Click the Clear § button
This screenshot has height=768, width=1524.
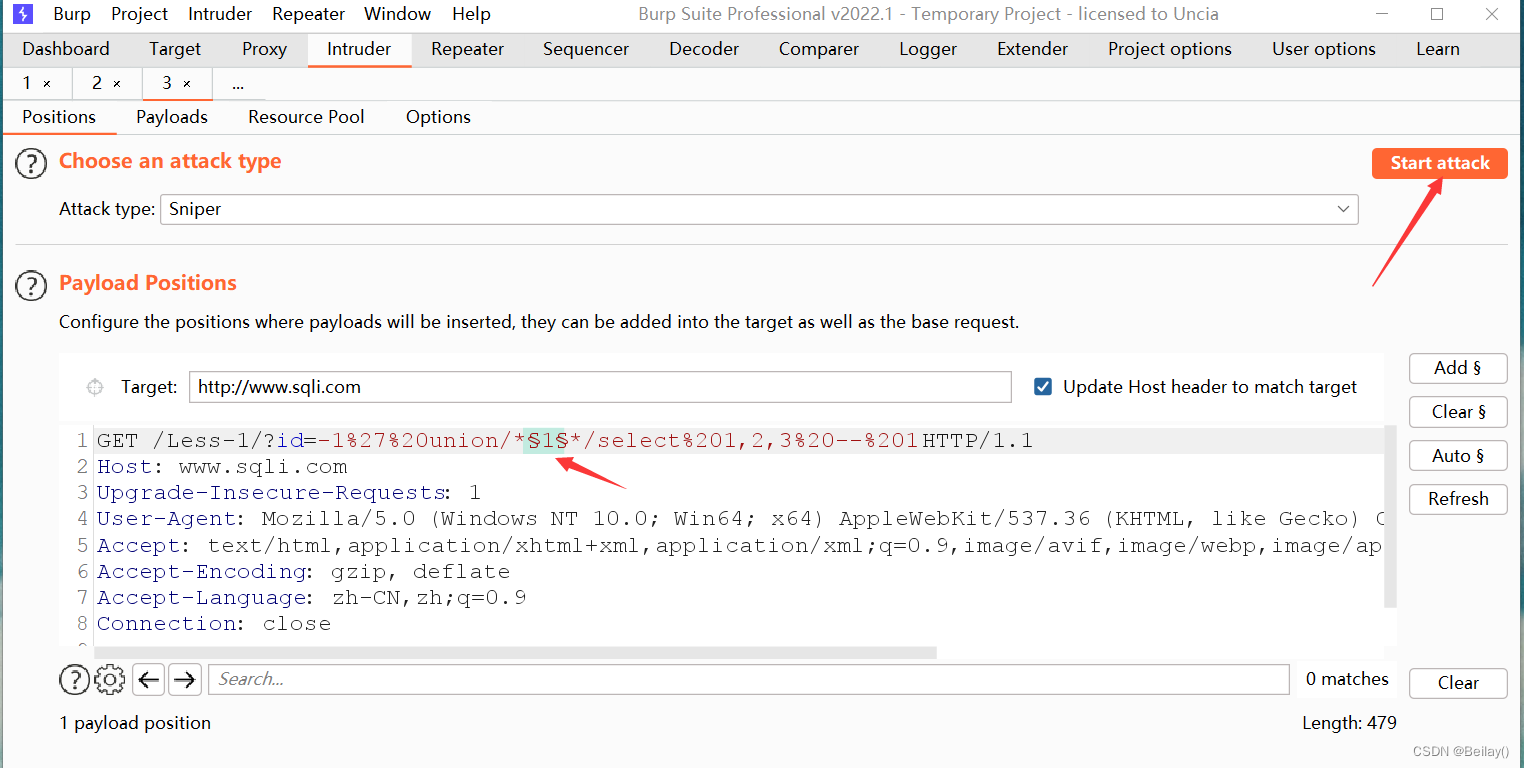click(x=1458, y=412)
